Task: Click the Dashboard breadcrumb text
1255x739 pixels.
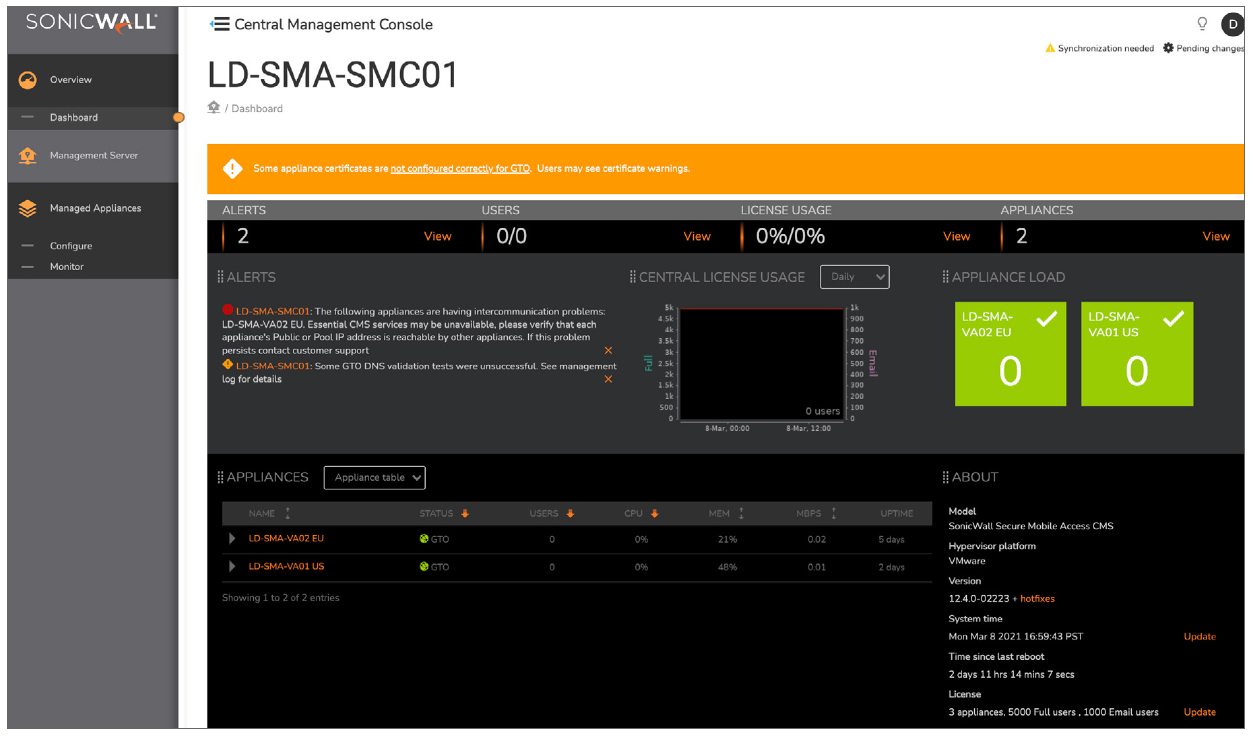Action: pos(257,109)
